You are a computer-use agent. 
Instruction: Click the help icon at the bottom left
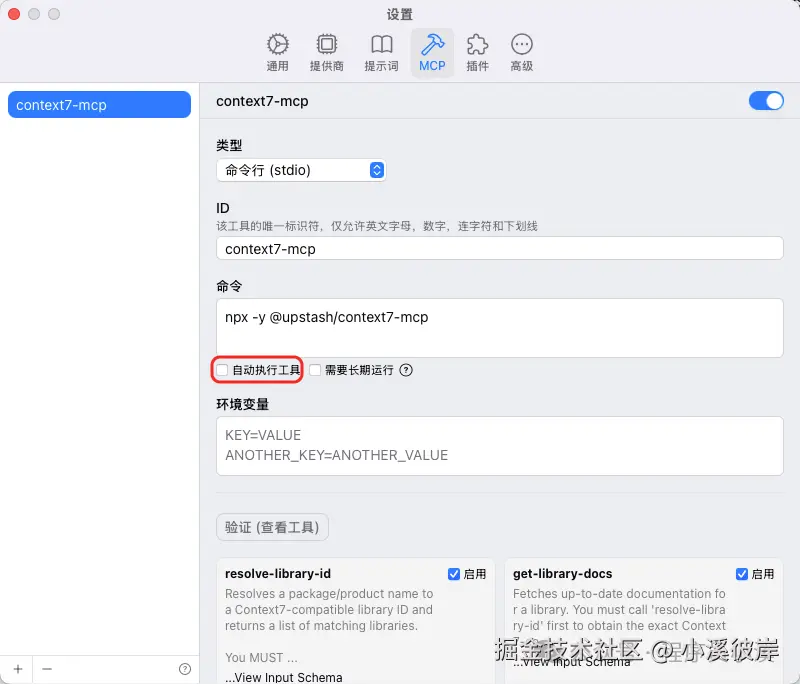point(186,668)
